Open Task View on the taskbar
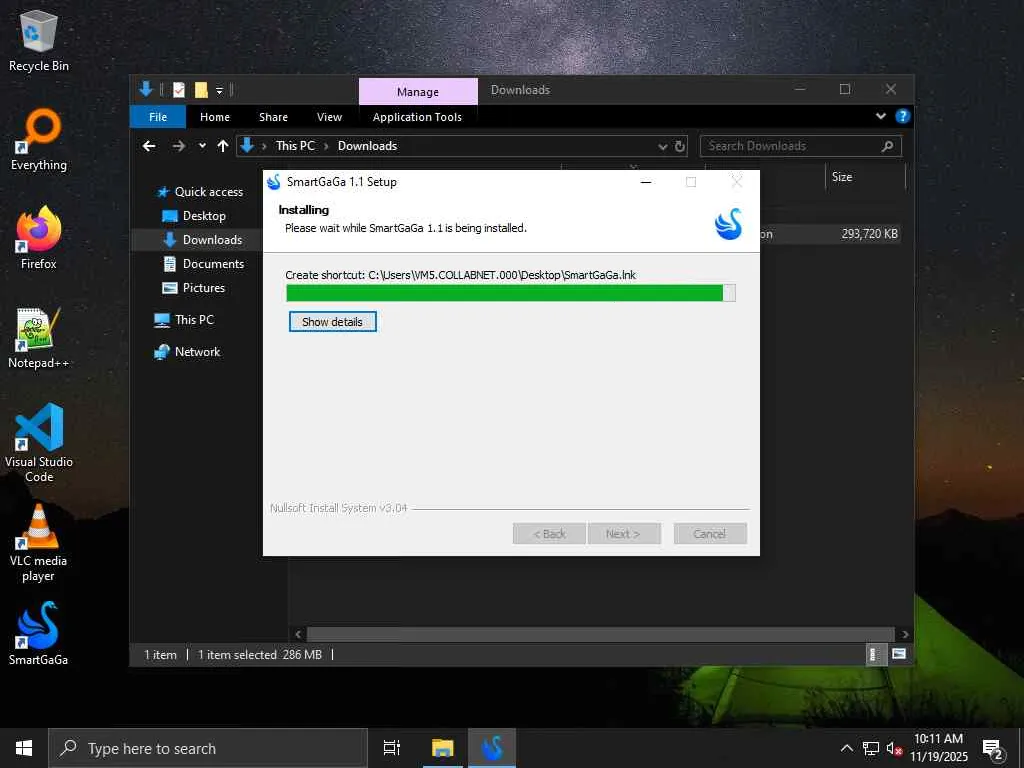The height and width of the screenshot is (768, 1024). pyautogui.click(x=392, y=748)
